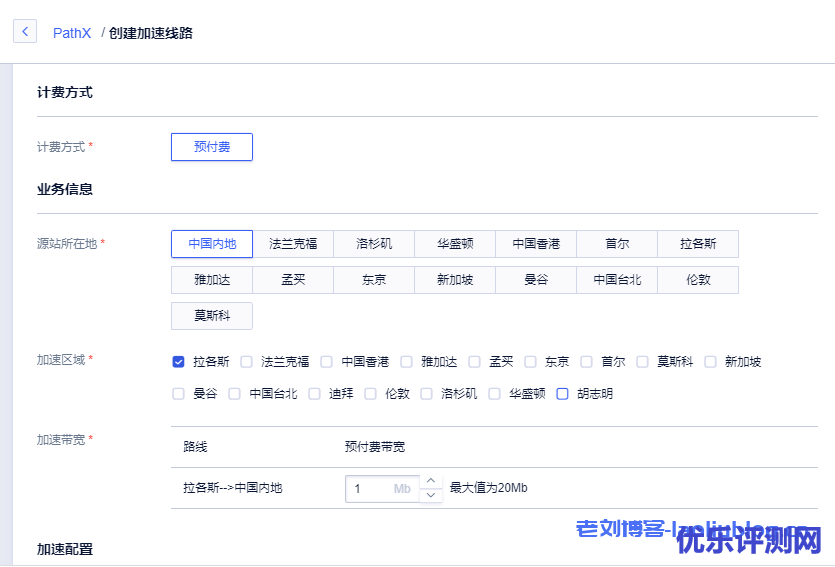The width and height of the screenshot is (835, 567).
Task: Enable 莫斯科 in acceleration regions
Action: (x=643, y=362)
